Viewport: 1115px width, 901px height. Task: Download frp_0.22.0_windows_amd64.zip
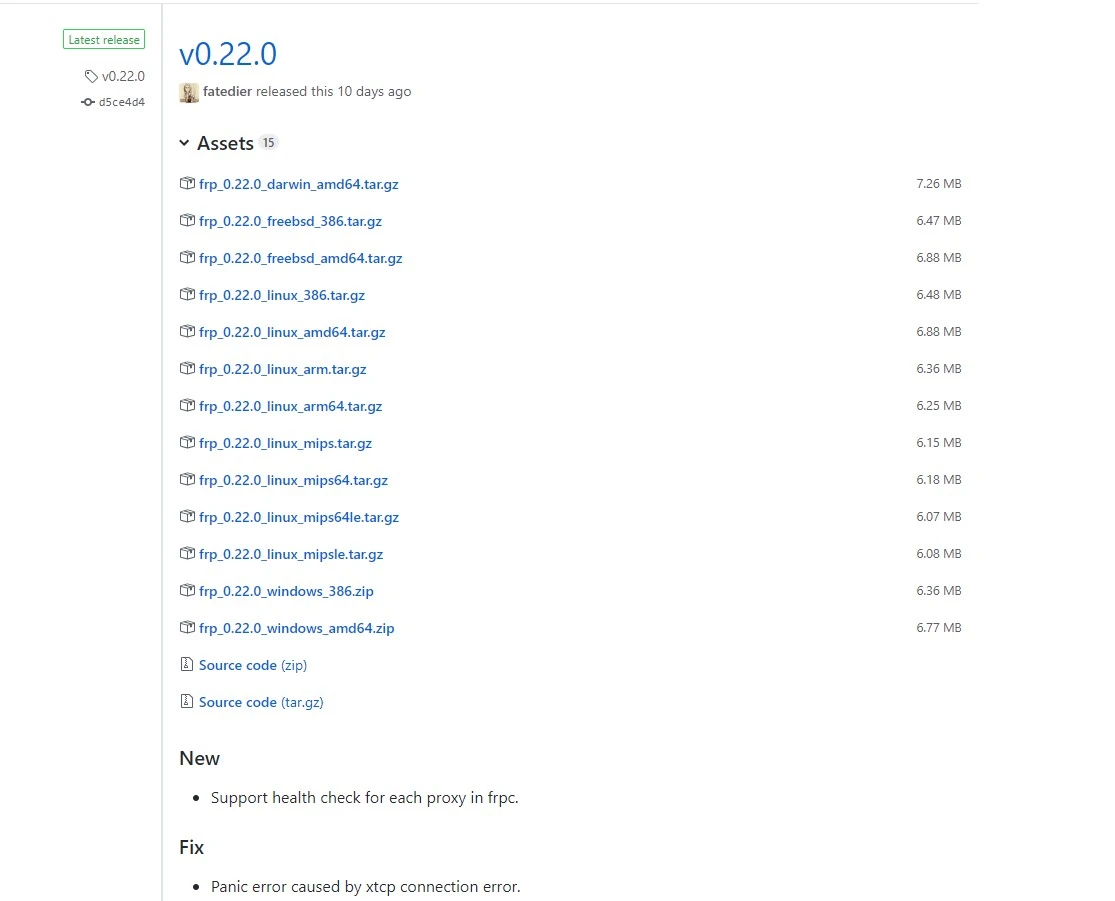click(297, 628)
